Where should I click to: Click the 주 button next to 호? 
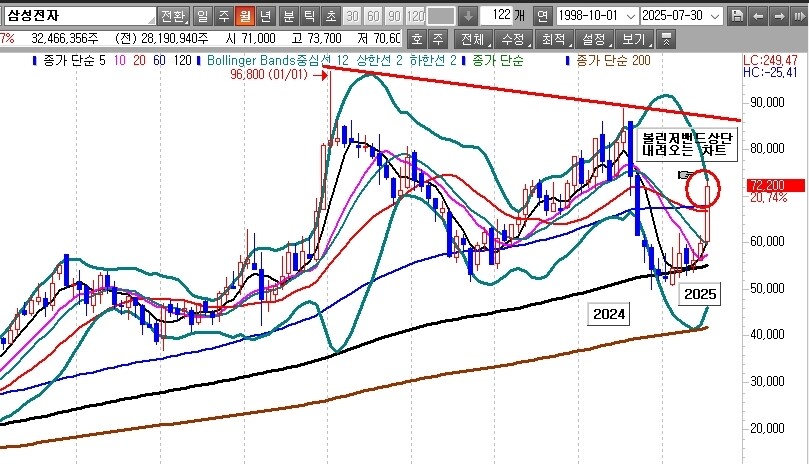tap(438, 39)
